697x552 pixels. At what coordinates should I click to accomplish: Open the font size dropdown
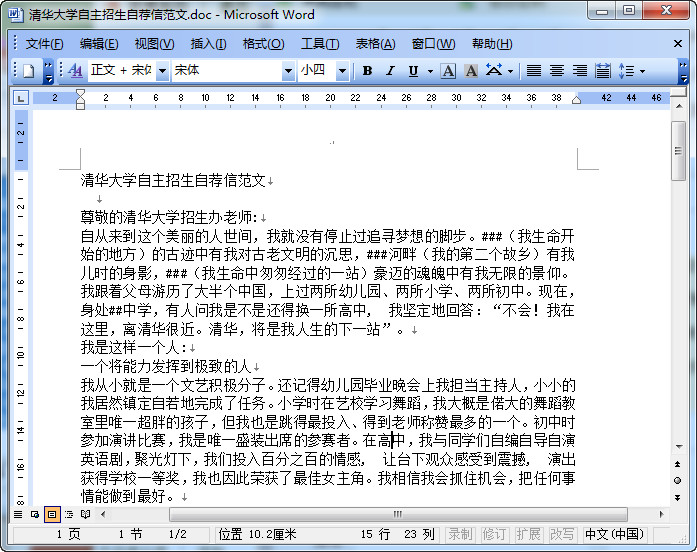coord(342,71)
